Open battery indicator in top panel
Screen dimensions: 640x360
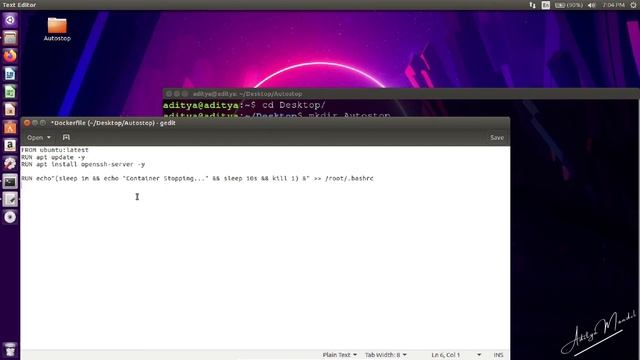[x=569, y=5]
